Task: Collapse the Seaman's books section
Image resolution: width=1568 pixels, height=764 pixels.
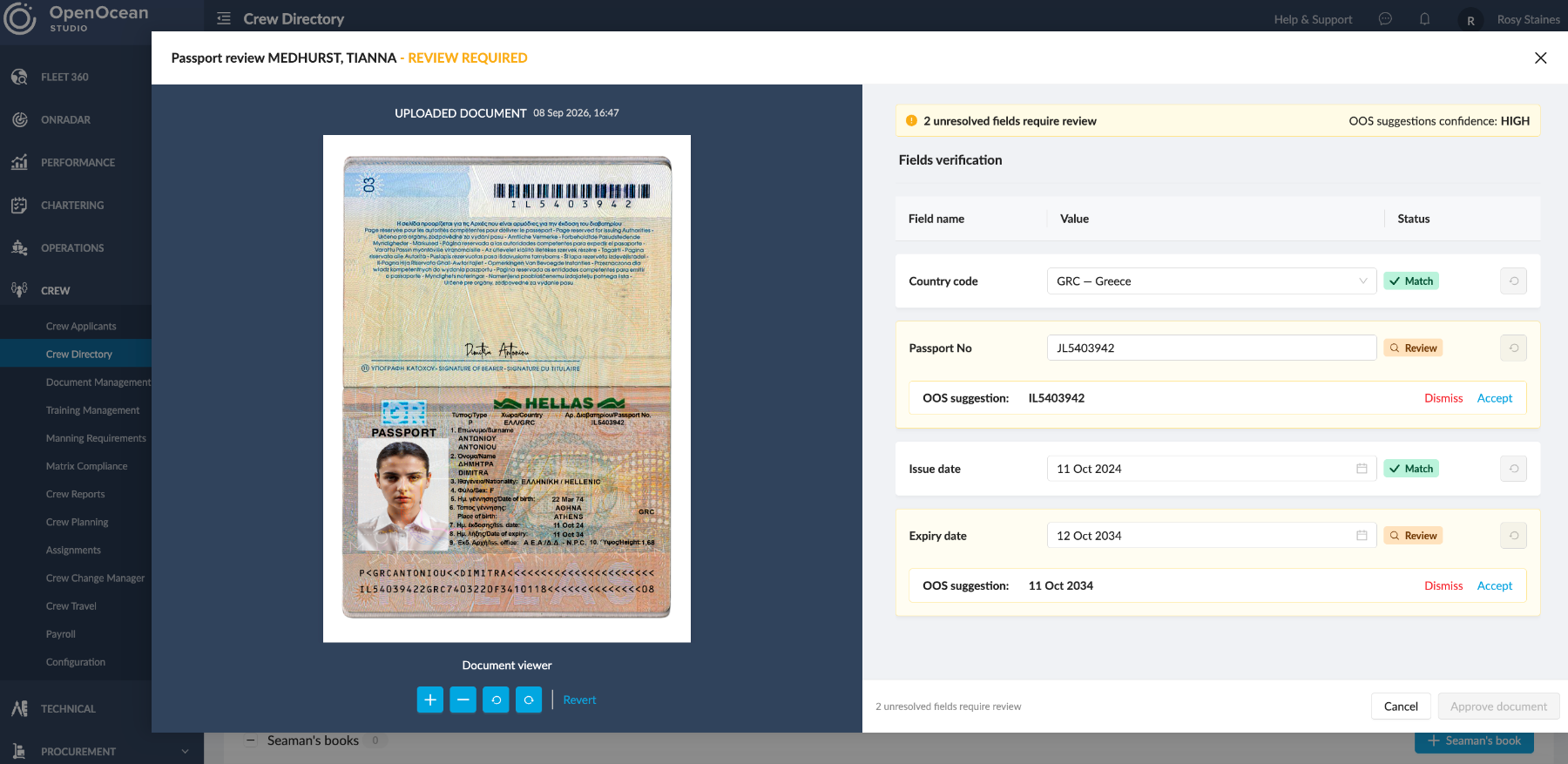Action: 251,740
